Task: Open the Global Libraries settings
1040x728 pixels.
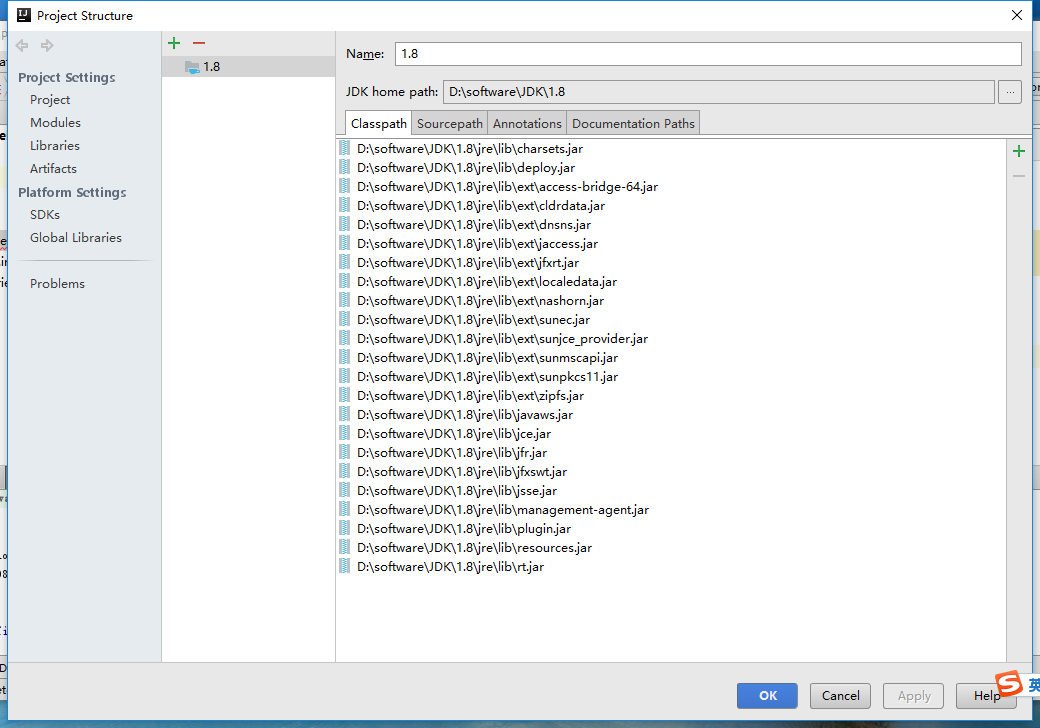Action: point(76,237)
